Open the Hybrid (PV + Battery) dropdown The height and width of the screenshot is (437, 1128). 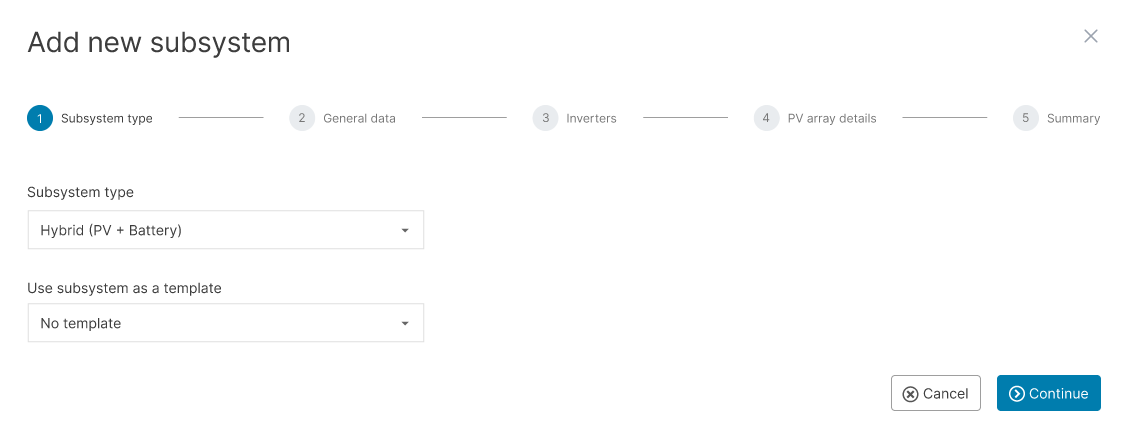(x=225, y=230)
